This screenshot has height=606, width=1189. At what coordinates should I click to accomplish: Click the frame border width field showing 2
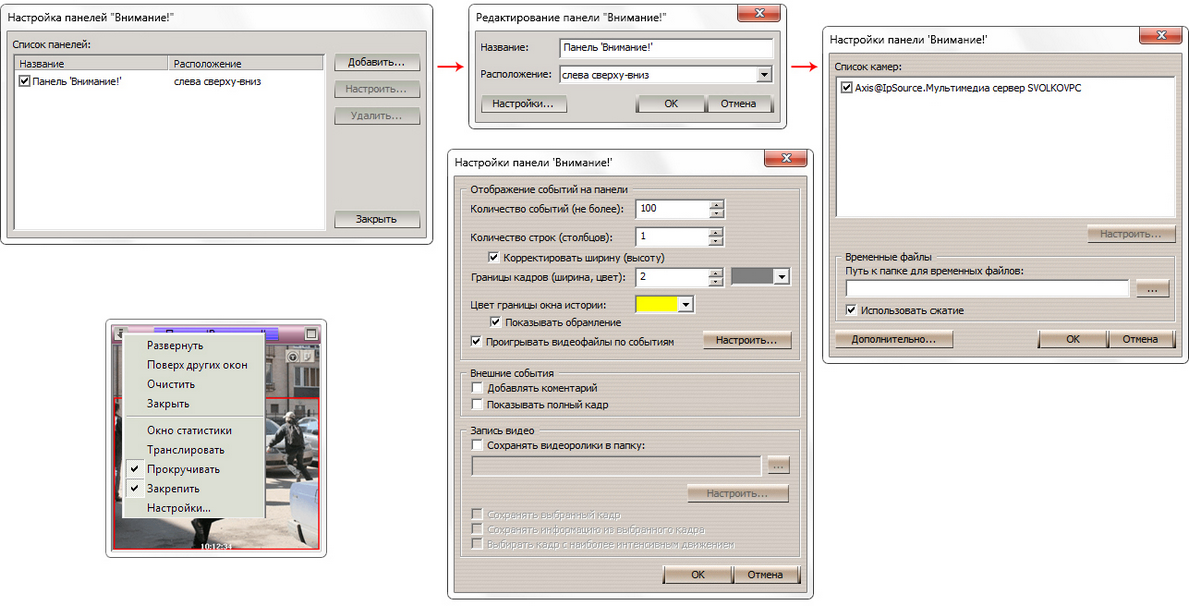point(673,278)
